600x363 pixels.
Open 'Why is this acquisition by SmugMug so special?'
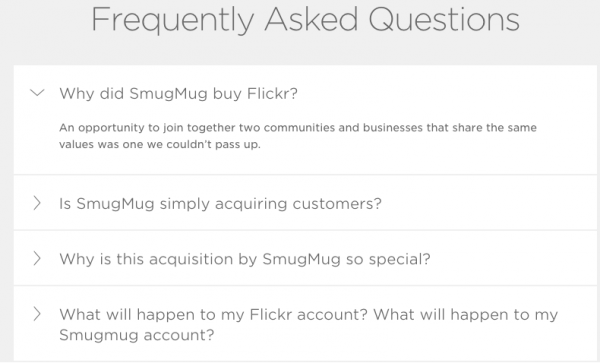point(245,259)
